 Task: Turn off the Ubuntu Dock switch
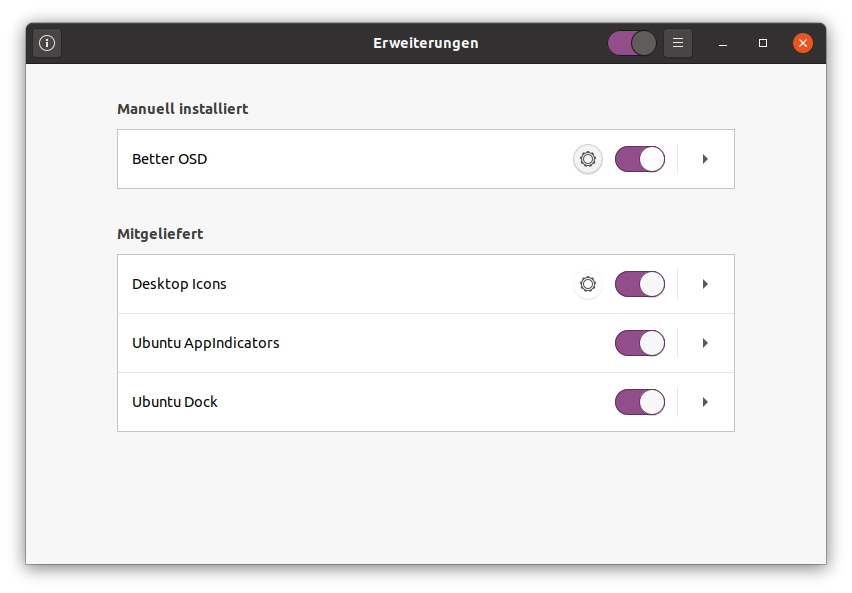coord(640,402)
